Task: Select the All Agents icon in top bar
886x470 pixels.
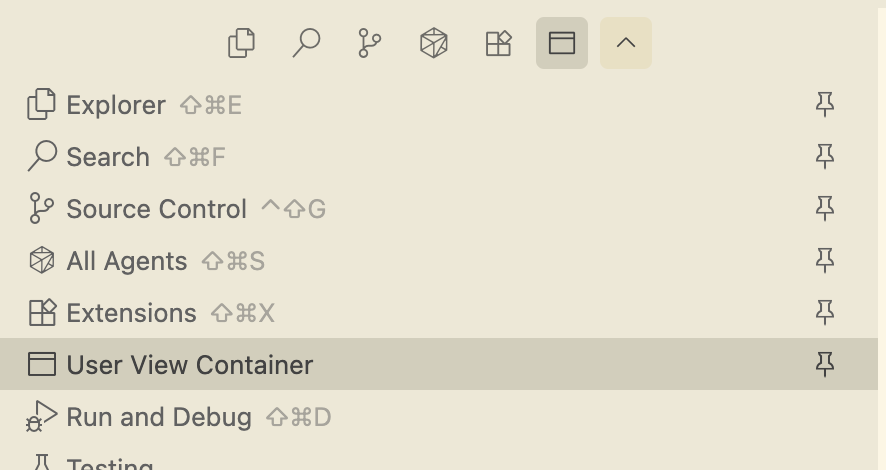Action: (434, 43)
